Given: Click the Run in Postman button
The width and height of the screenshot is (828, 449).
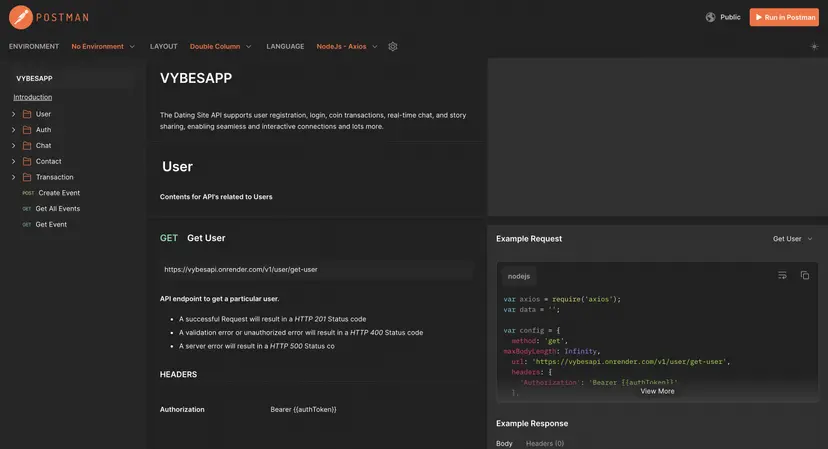Looking at the screenshot, I should tap(784, 17).
